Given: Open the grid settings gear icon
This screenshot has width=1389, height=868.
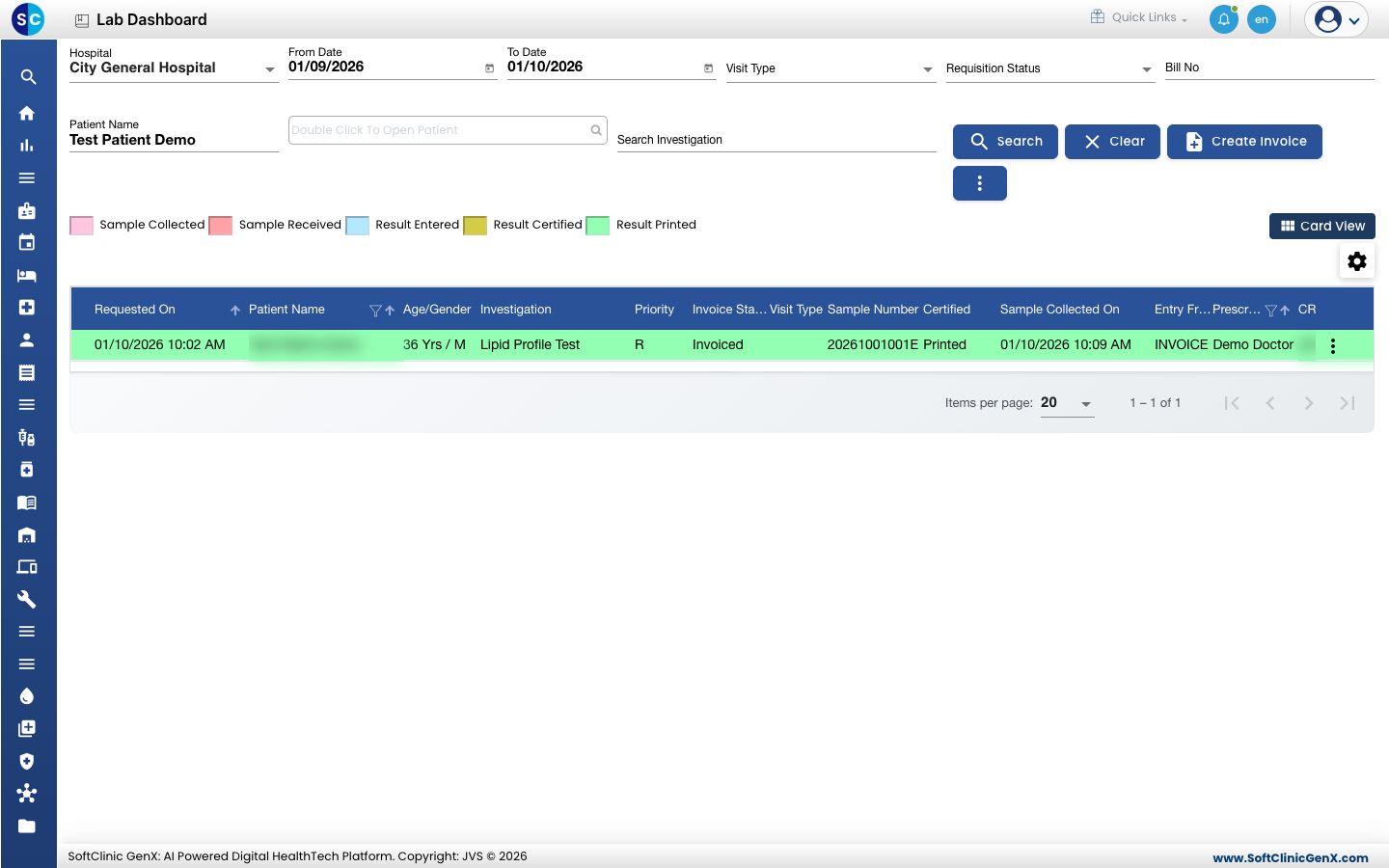Looking at the screenshot, I should coord(1357,261).
